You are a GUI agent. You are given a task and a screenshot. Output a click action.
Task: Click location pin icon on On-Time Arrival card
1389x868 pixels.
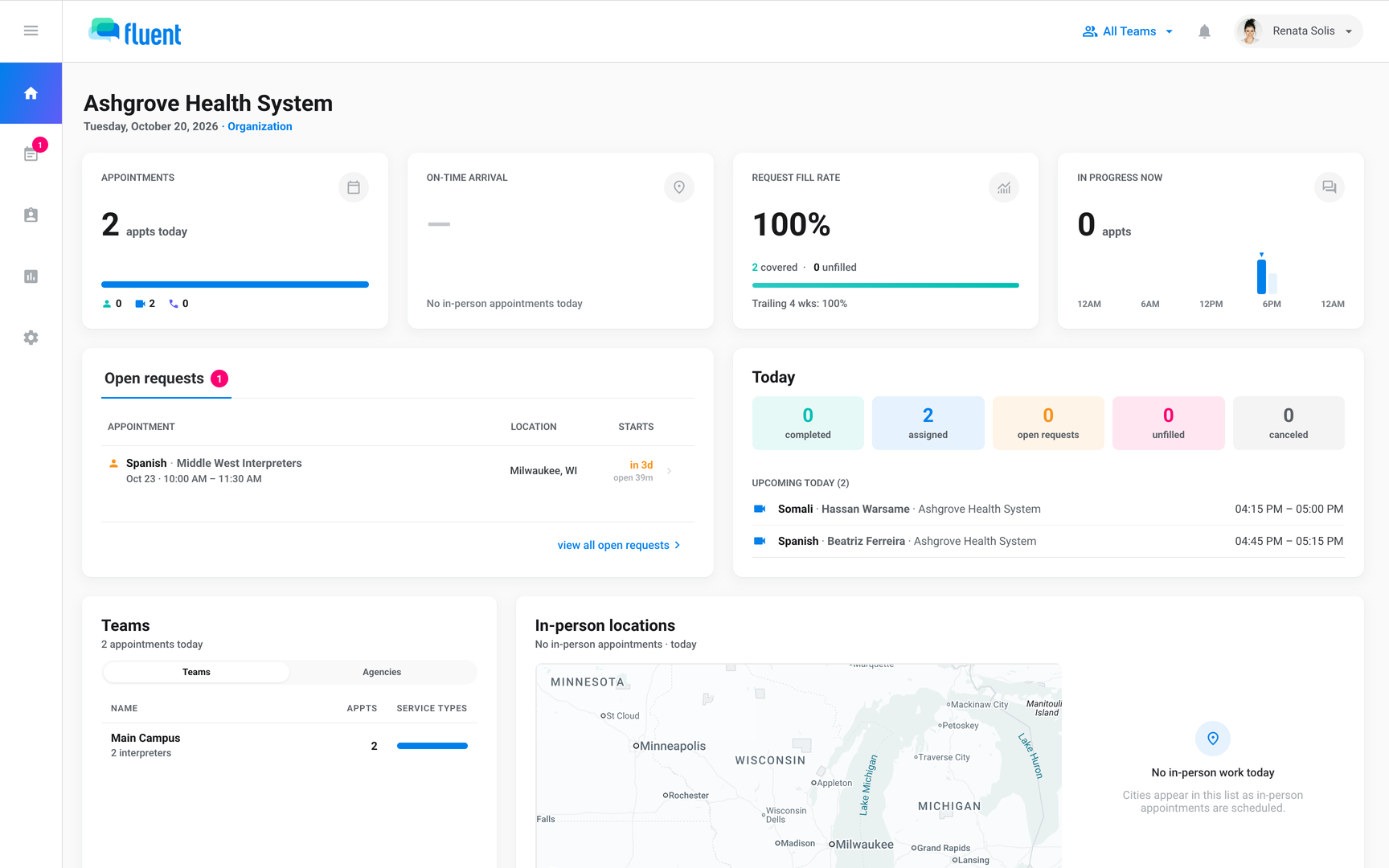coord(679,187)
